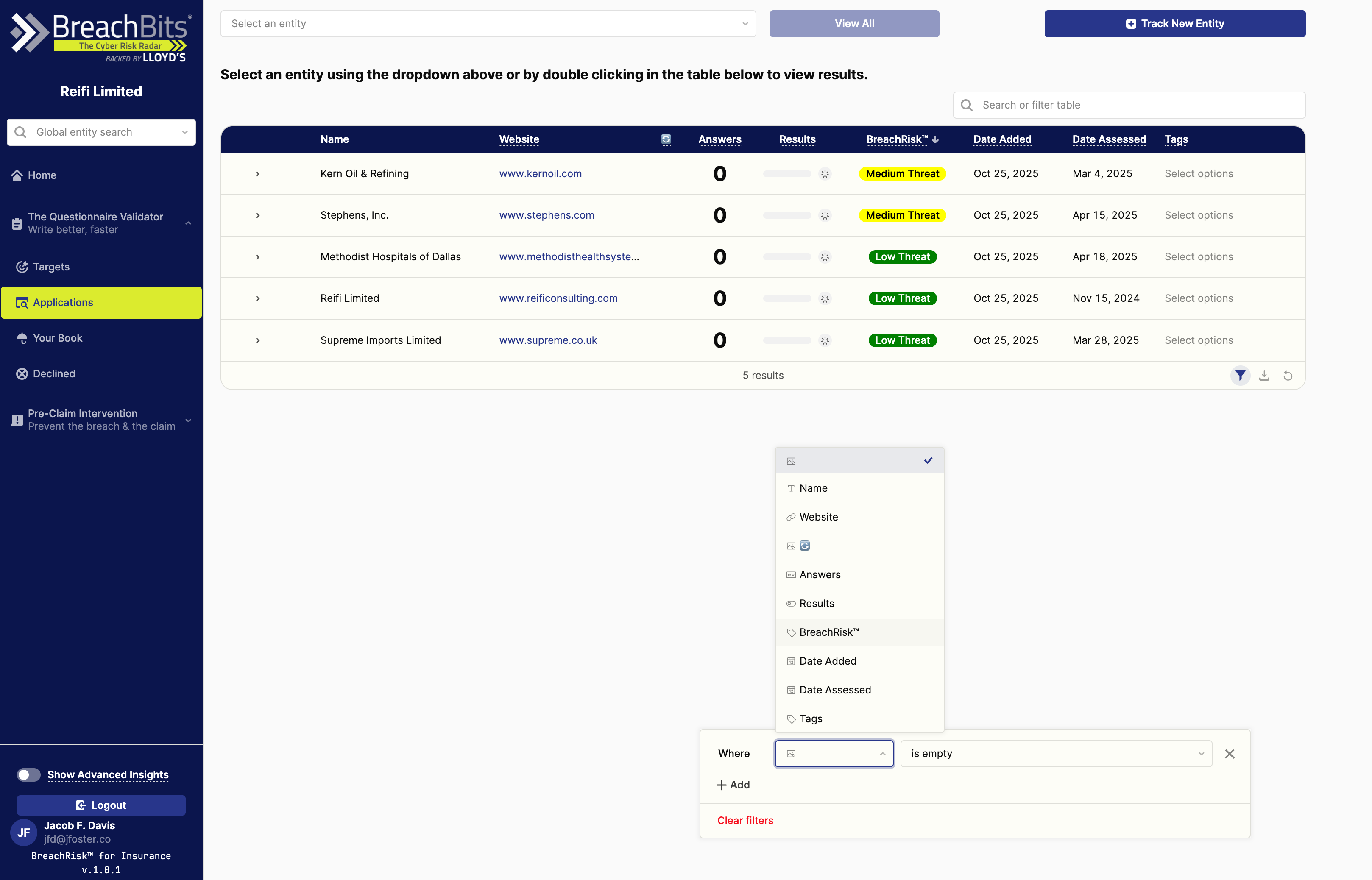Screen dimensions: 1372x880
Task: Open Your Book section
Action: (57, 338)
